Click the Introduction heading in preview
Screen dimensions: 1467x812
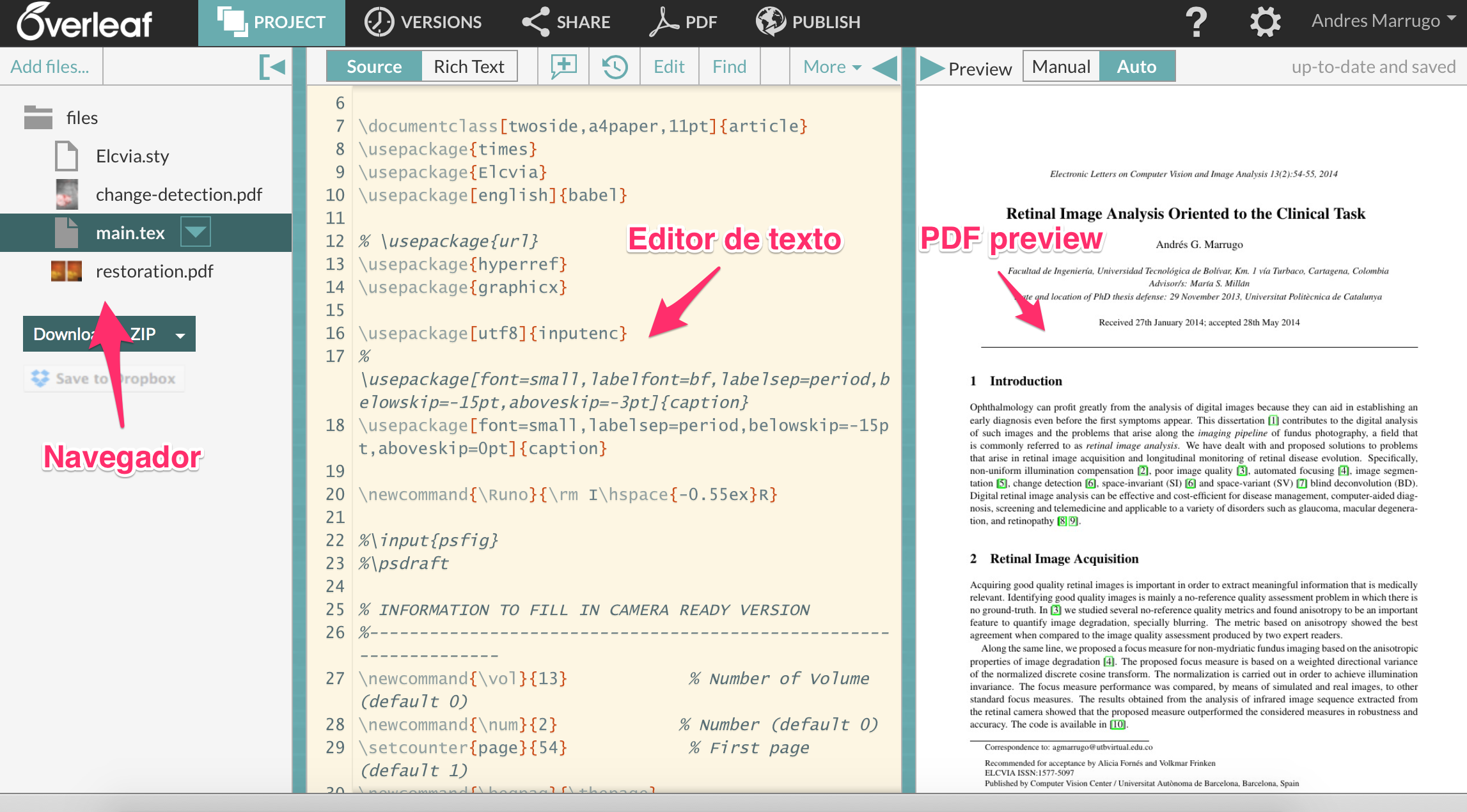[x=1026, y=381]
